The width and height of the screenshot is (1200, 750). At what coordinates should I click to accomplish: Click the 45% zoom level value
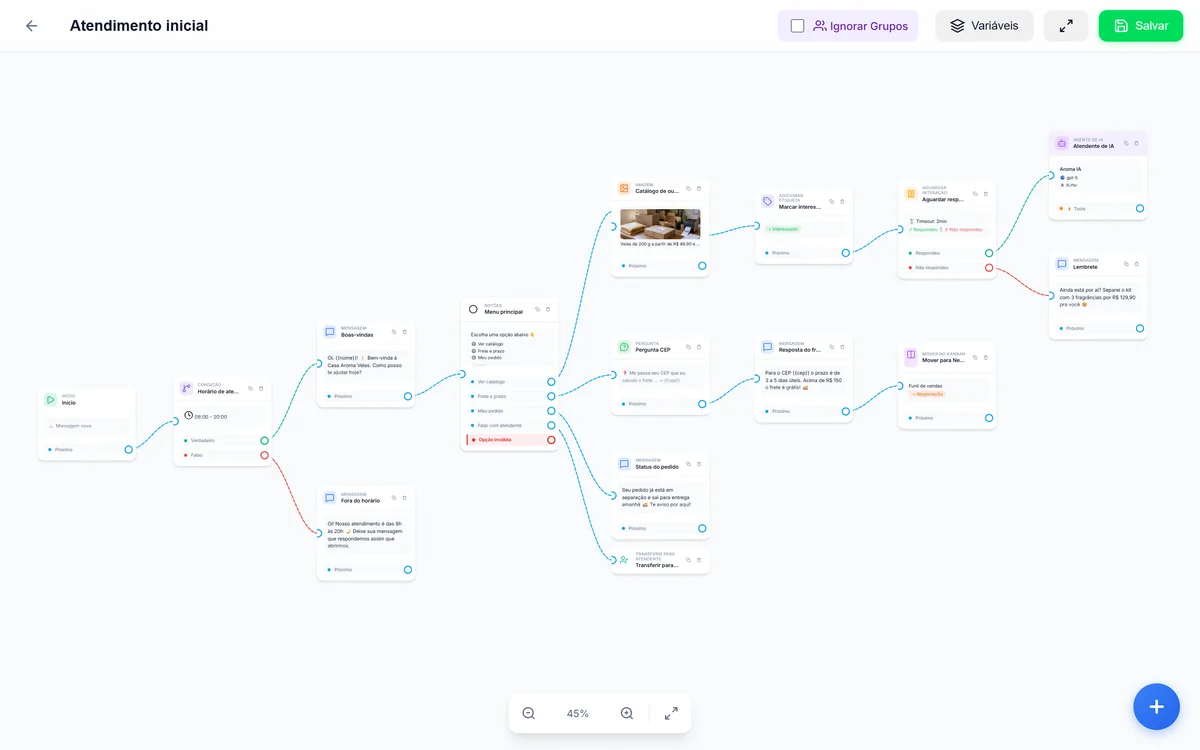578,714
